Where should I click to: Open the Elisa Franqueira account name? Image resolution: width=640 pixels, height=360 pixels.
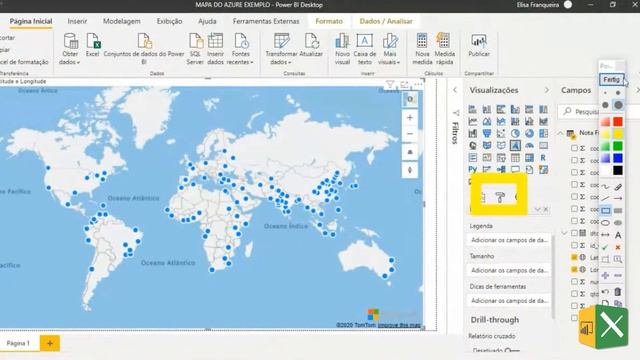click(537, 5)
